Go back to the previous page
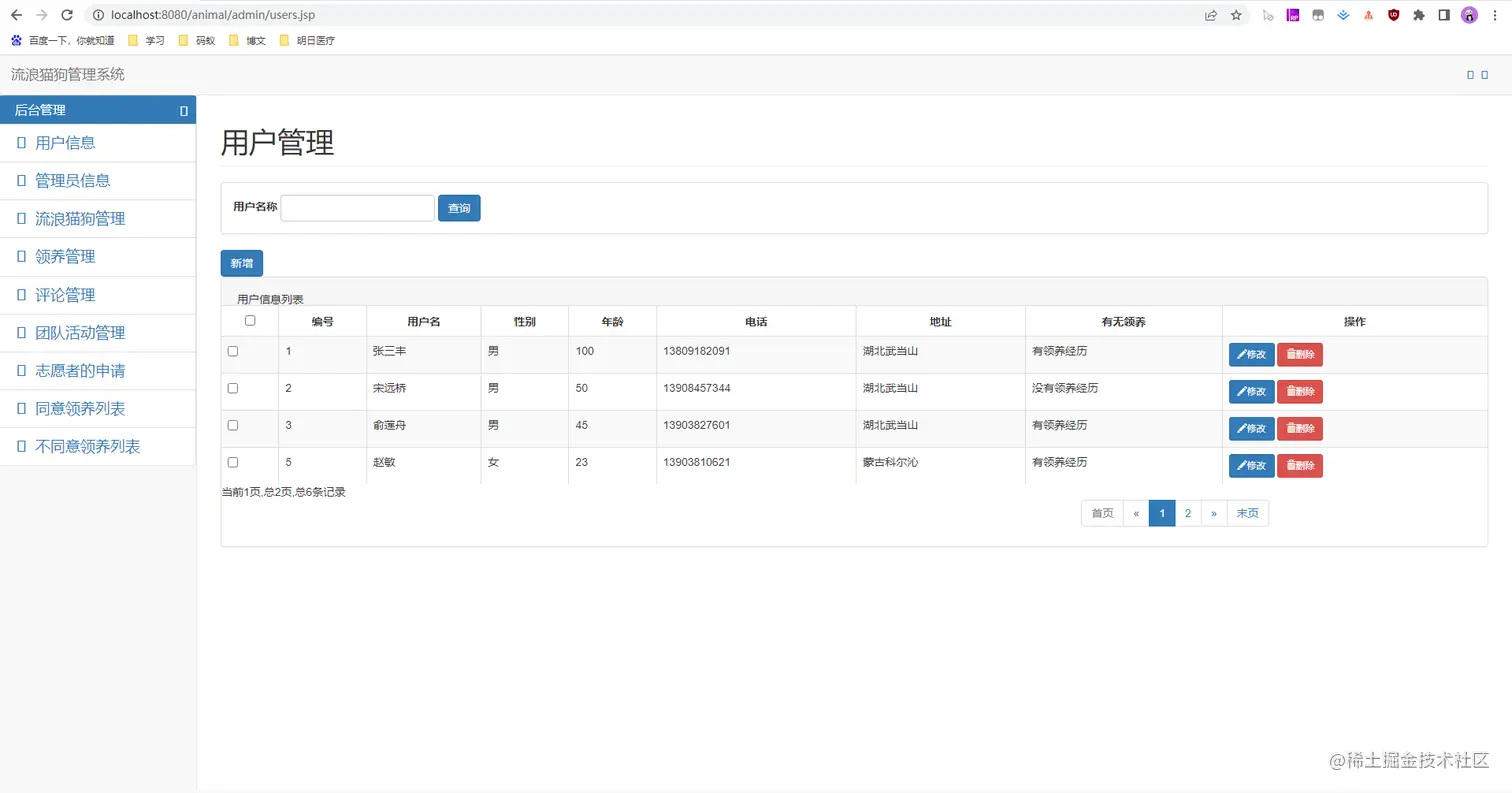 tap(16, 15)
